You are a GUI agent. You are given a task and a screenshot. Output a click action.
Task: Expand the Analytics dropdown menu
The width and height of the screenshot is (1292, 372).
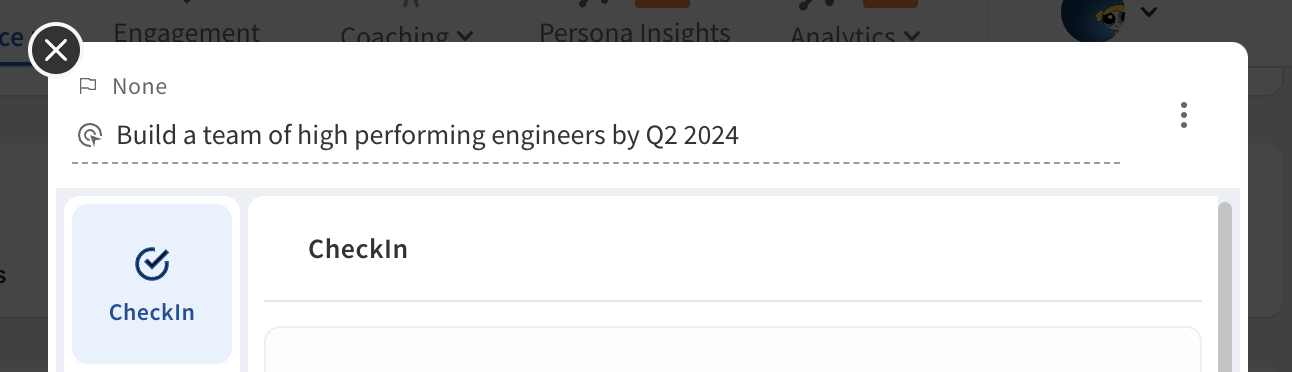point(855,35)
